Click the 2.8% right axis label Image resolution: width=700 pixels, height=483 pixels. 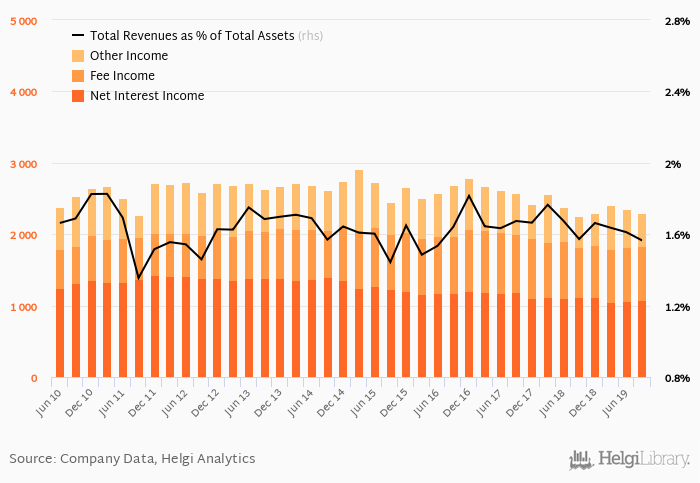pos(678,21)
